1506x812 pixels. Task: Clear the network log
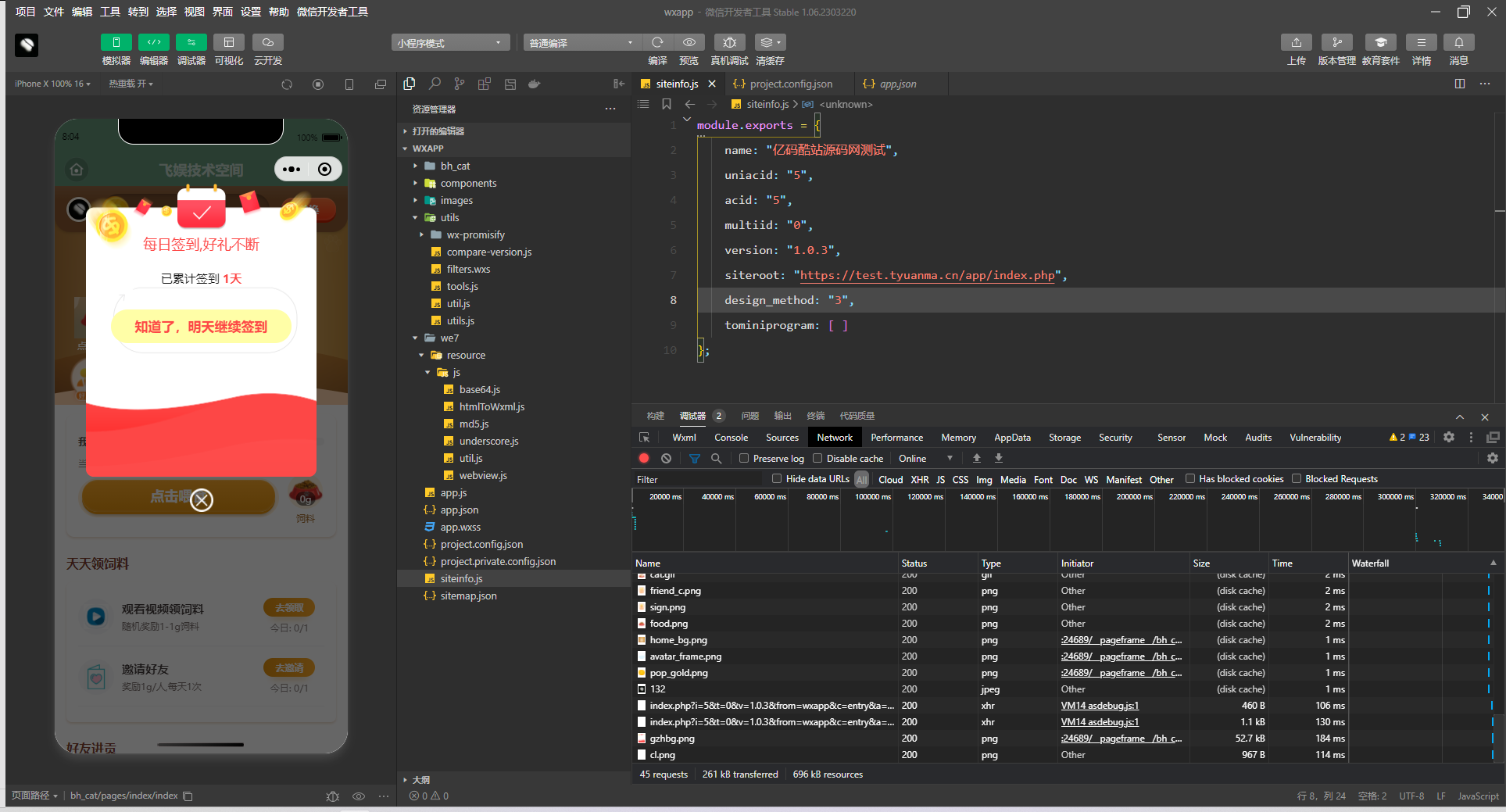pos(666,459)
